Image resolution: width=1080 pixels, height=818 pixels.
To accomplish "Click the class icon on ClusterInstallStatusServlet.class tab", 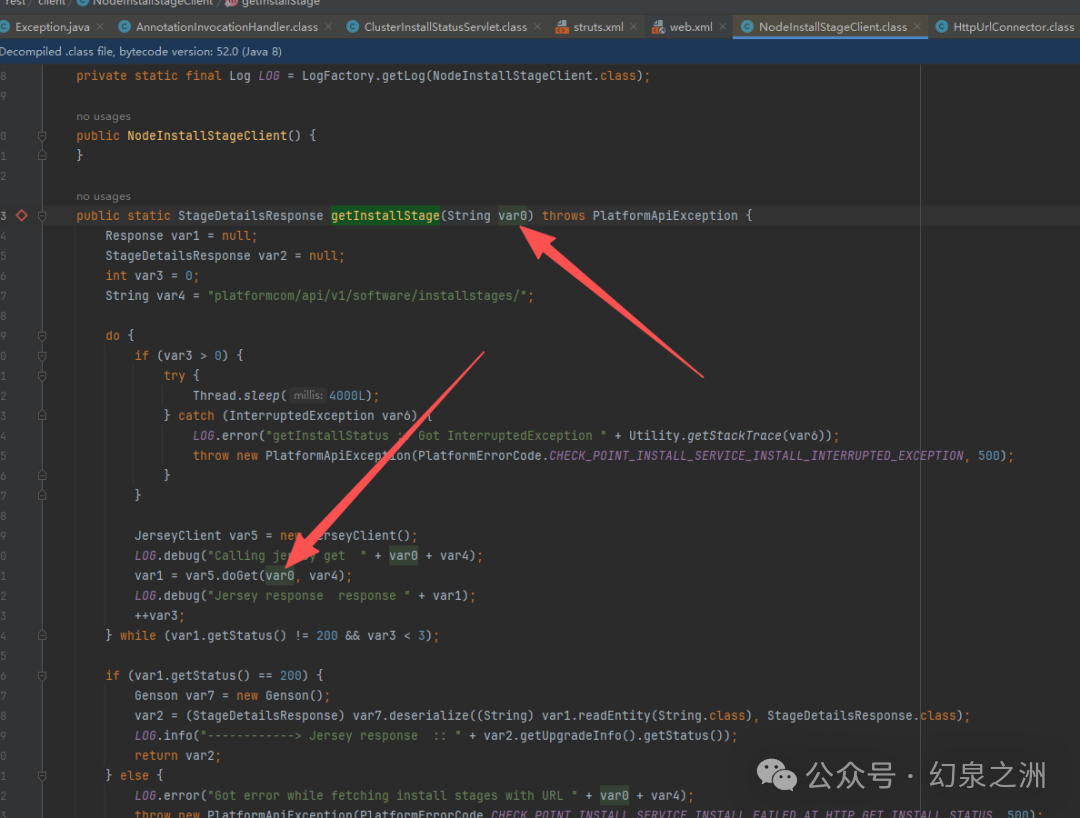I will point(353,27).
